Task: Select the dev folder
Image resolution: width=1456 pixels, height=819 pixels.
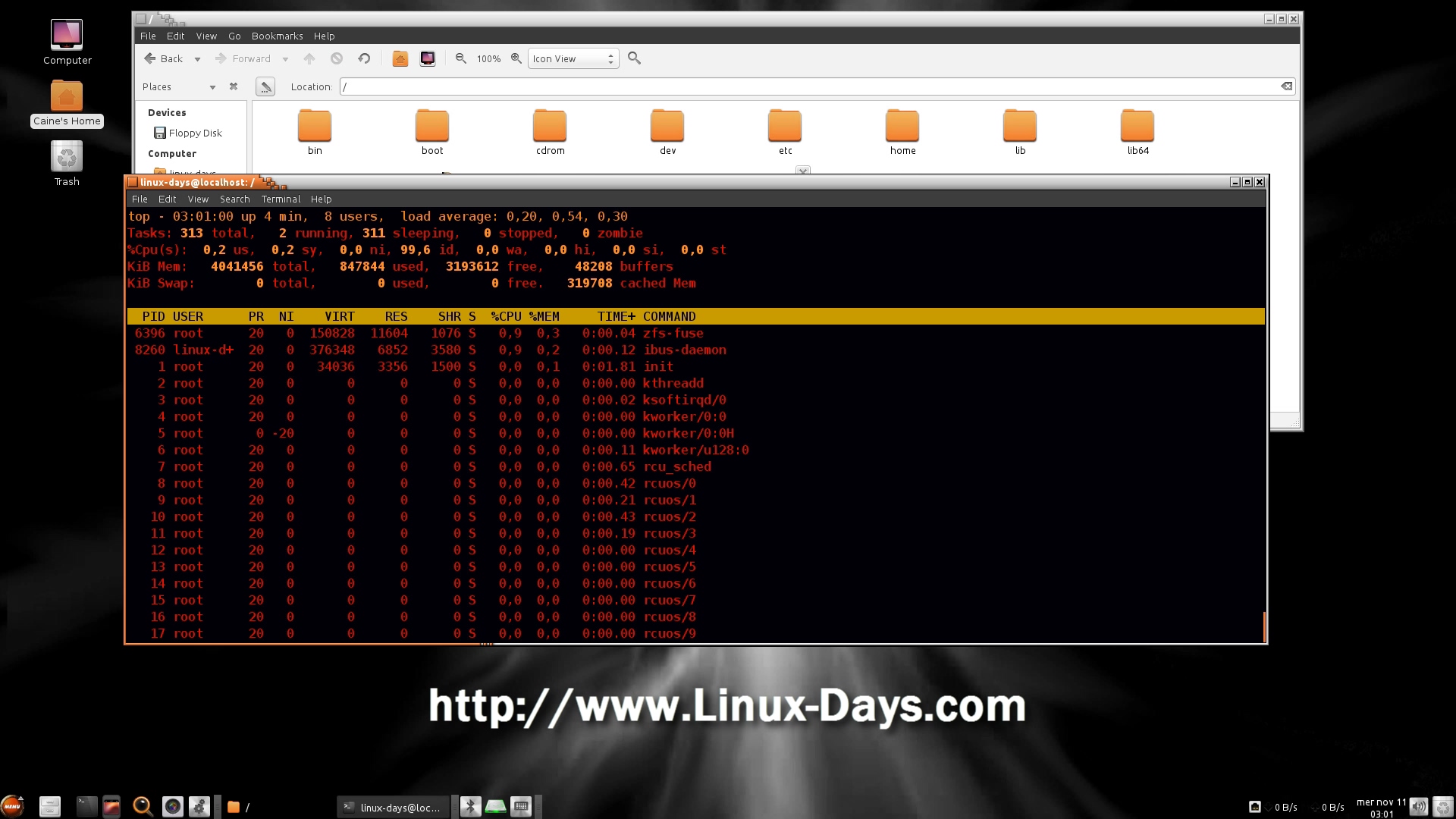Action: pos(667,132)
